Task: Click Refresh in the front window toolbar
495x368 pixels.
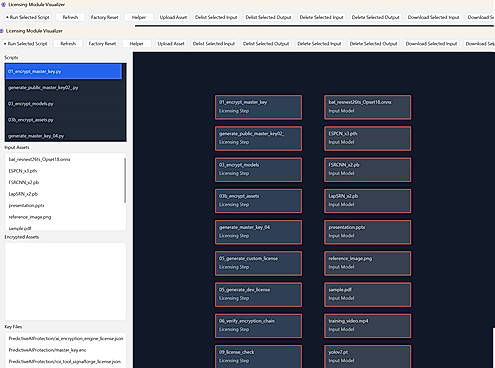Action: (68, 44)
